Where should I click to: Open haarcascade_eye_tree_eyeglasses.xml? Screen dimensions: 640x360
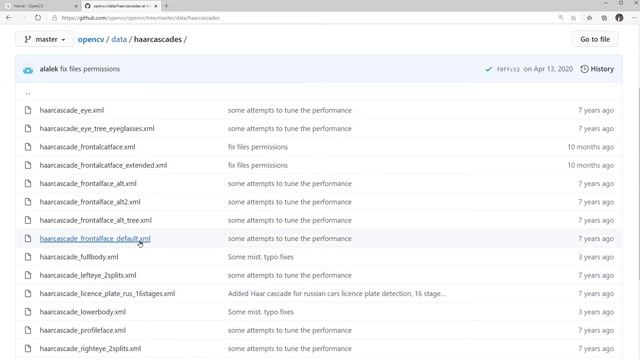[x=97, y=129]
